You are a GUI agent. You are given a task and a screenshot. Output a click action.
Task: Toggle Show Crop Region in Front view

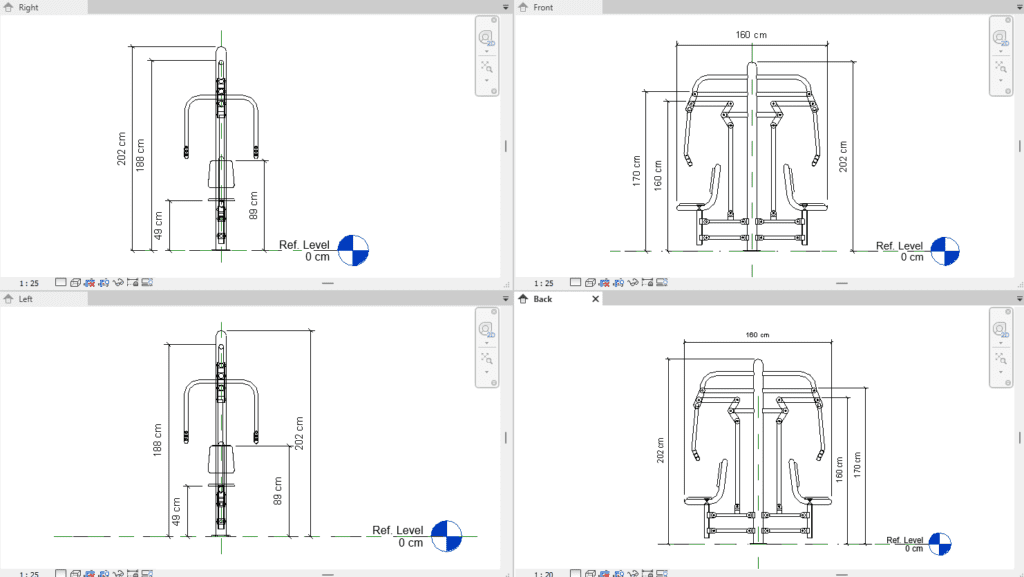tap(618, 282)
